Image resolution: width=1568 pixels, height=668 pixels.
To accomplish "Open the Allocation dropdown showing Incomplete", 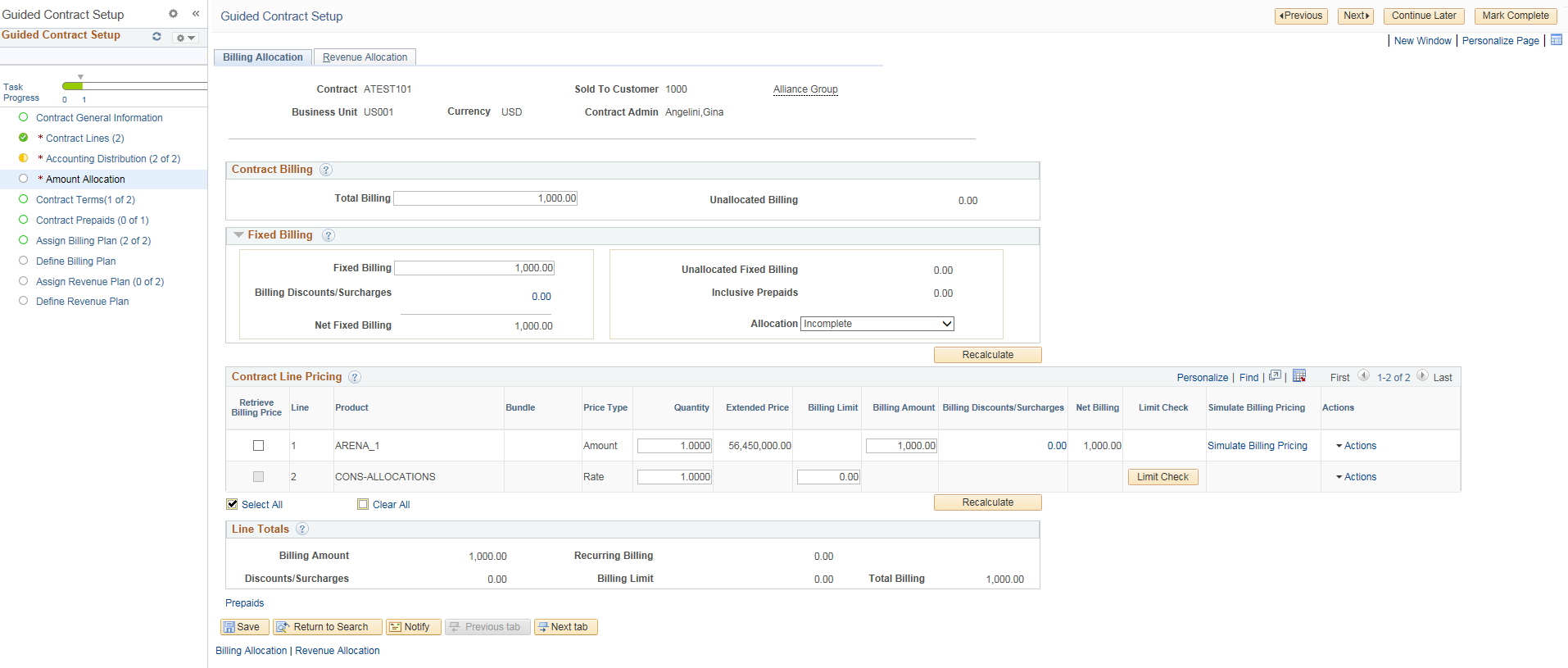I will click(877, 324).
